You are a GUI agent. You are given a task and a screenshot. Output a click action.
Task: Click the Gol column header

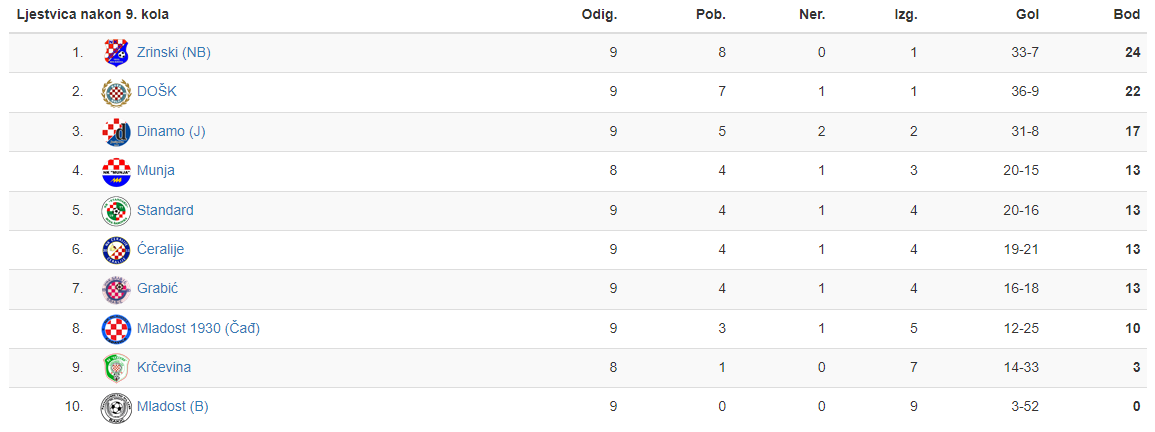[x=1027, y=15]
